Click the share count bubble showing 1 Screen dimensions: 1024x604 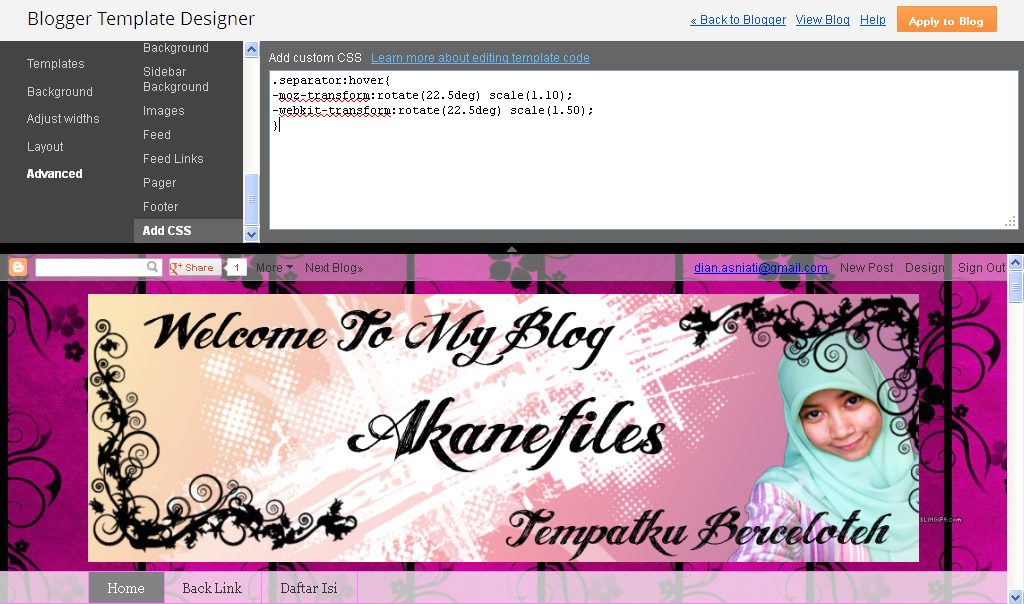pyautogui.click(x=236, y=268)
